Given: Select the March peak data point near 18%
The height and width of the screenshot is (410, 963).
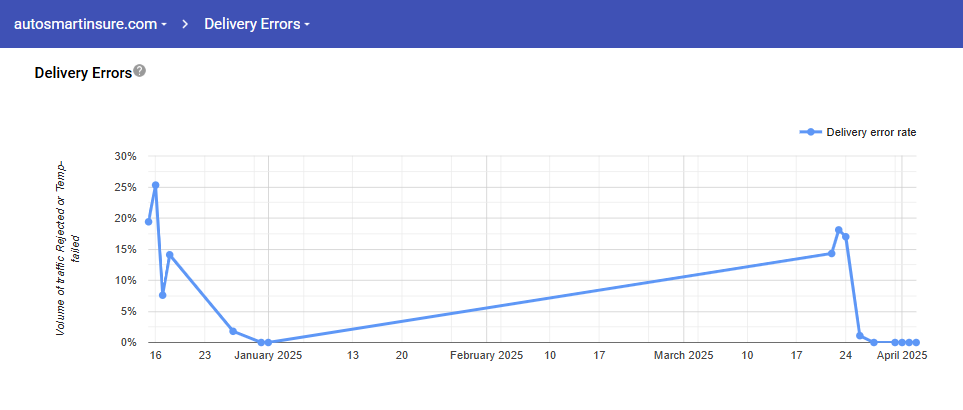Looking at the screenshot, I should tap(839, 230).
